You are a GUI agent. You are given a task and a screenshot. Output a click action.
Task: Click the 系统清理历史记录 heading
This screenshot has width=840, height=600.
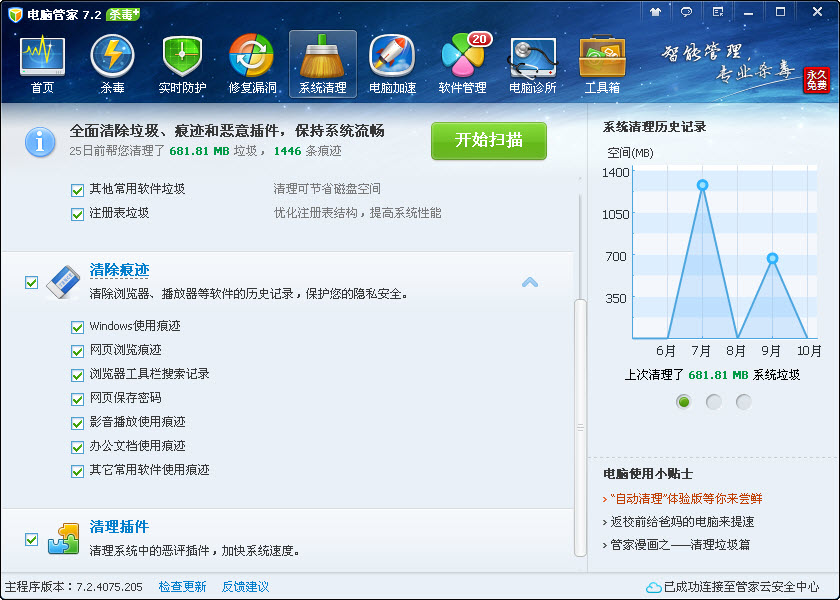coord(655,127)
